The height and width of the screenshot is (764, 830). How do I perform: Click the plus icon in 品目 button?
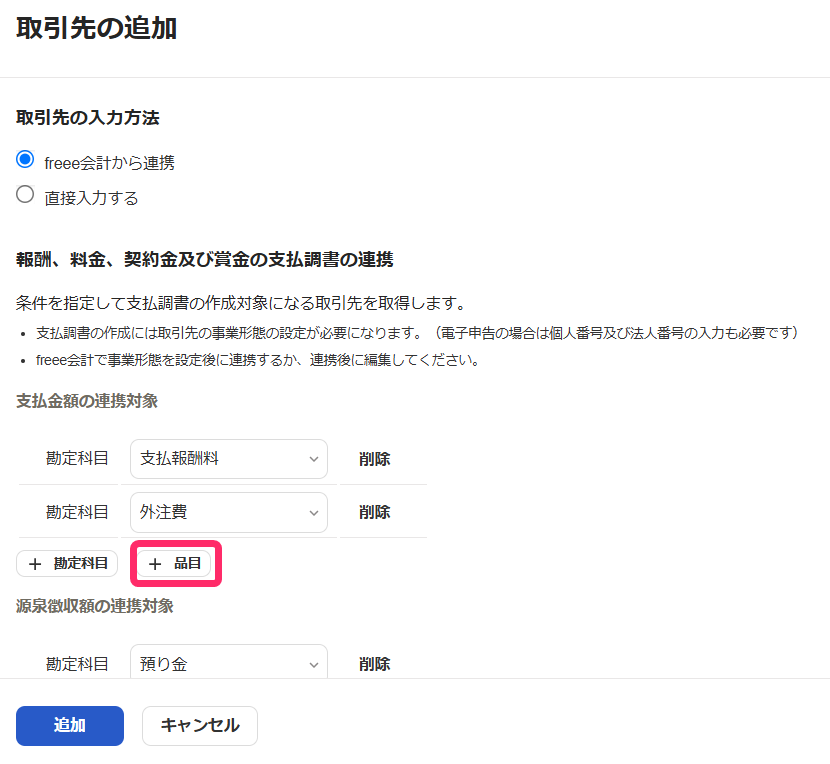(155, 564)
